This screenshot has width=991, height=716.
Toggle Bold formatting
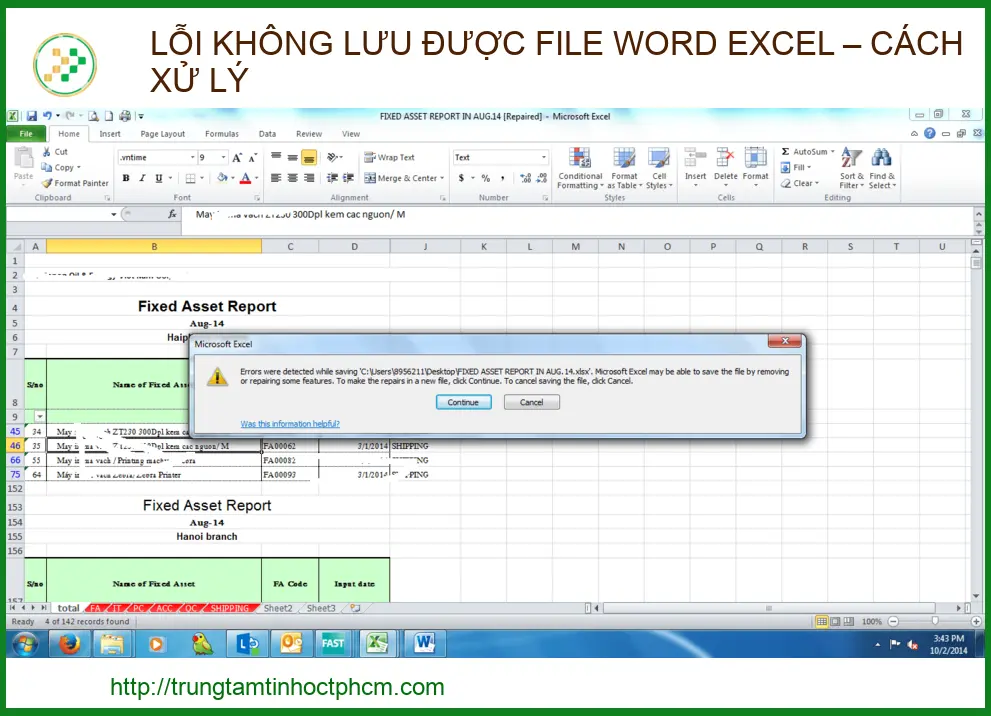click(x=126, y=178)
